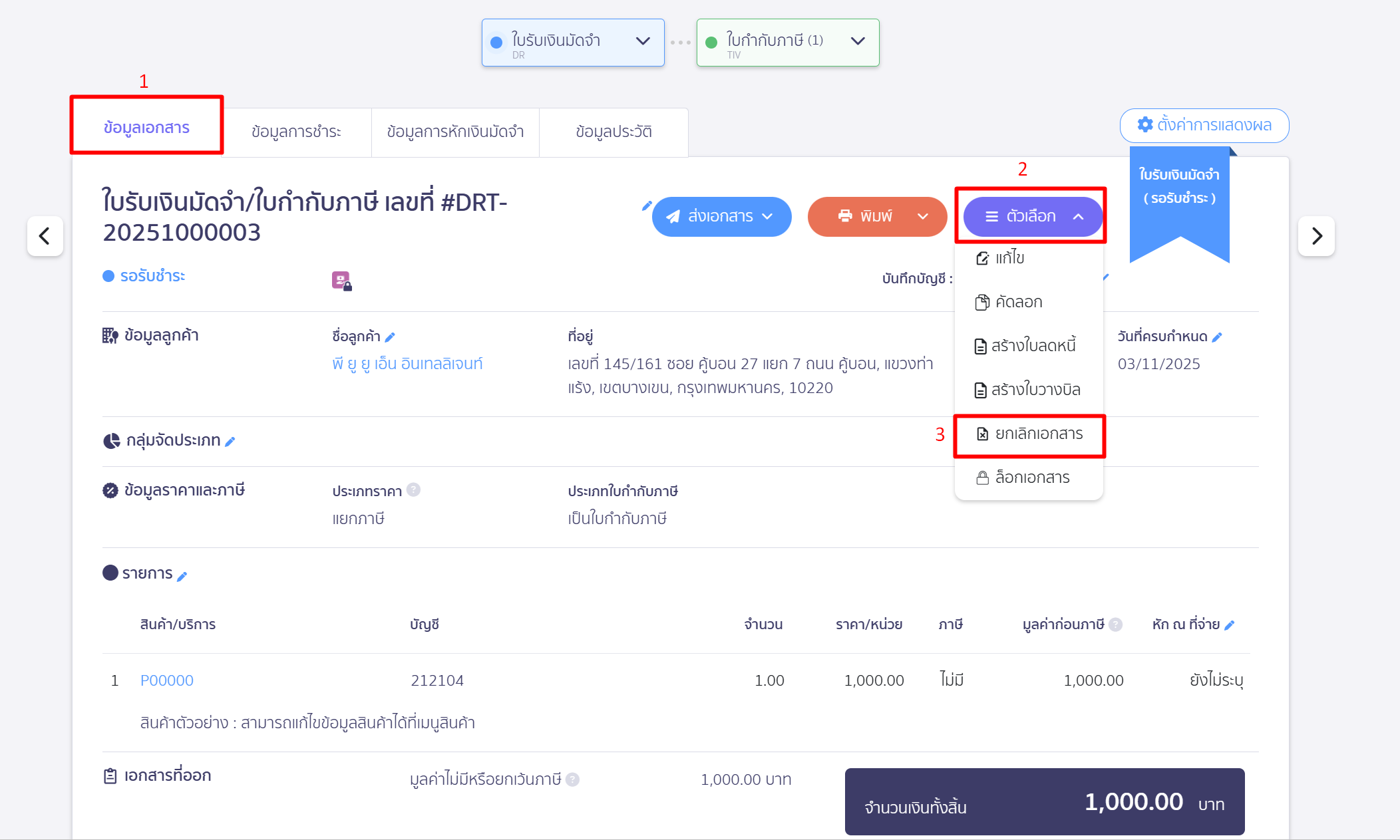The height and width of the screenshot is (840, 1400).
Task: Click the contact lock icon near รอรับชำระ
Action: click(x=341, y=281)
